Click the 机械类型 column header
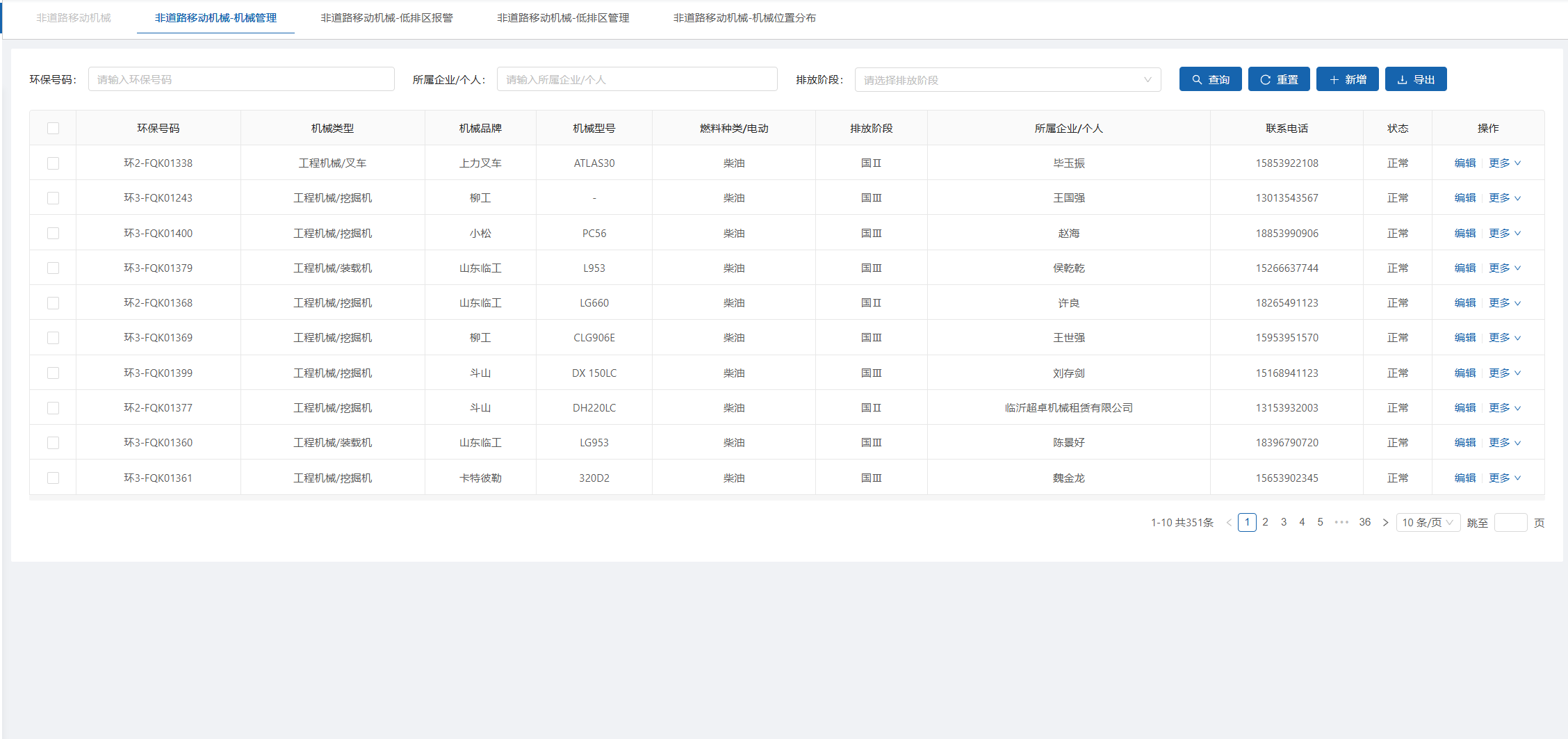The image size is (1568, 739). [x=332, y=128]
